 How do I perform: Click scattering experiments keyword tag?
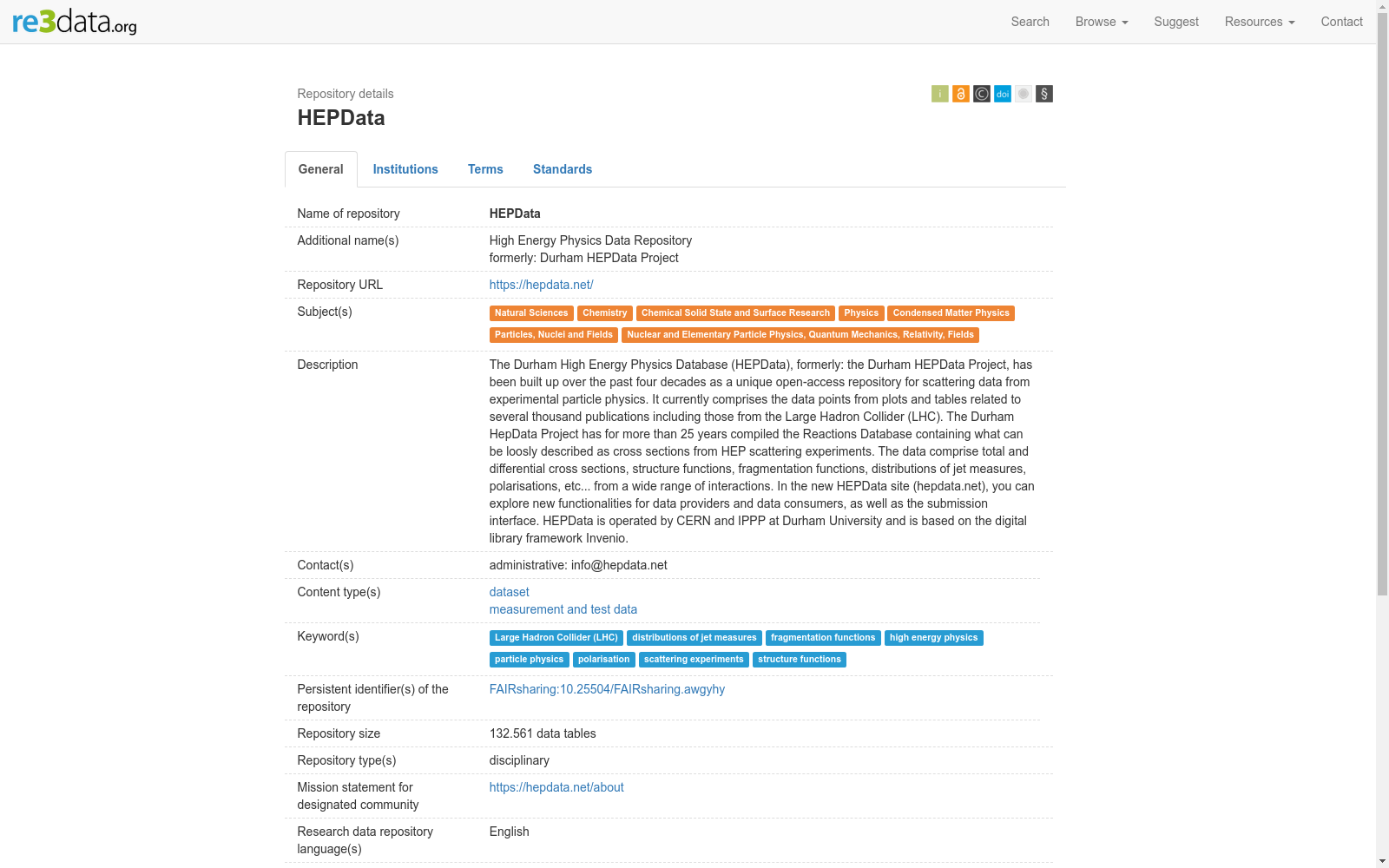pyautogui.click(x=694, y=660)
